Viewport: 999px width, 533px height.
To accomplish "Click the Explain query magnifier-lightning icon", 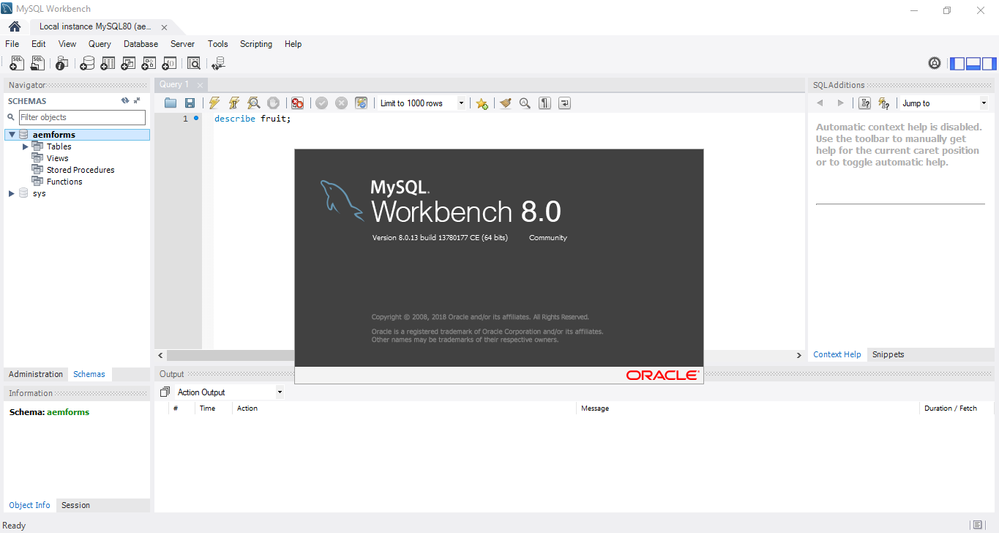I will pyautogui.click(x=254, y=103).
